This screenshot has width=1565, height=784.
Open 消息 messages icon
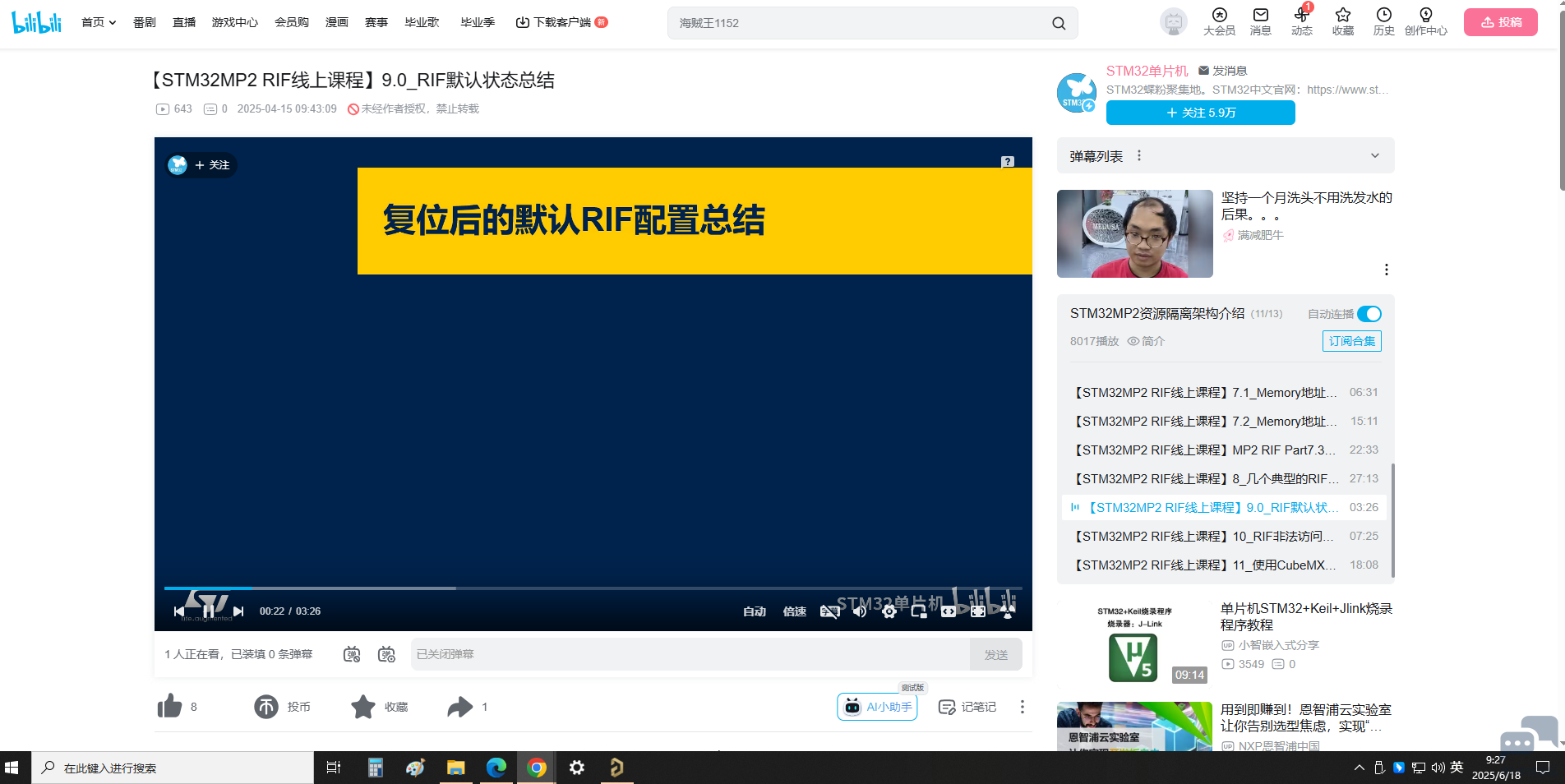[x=1261, y=22]
